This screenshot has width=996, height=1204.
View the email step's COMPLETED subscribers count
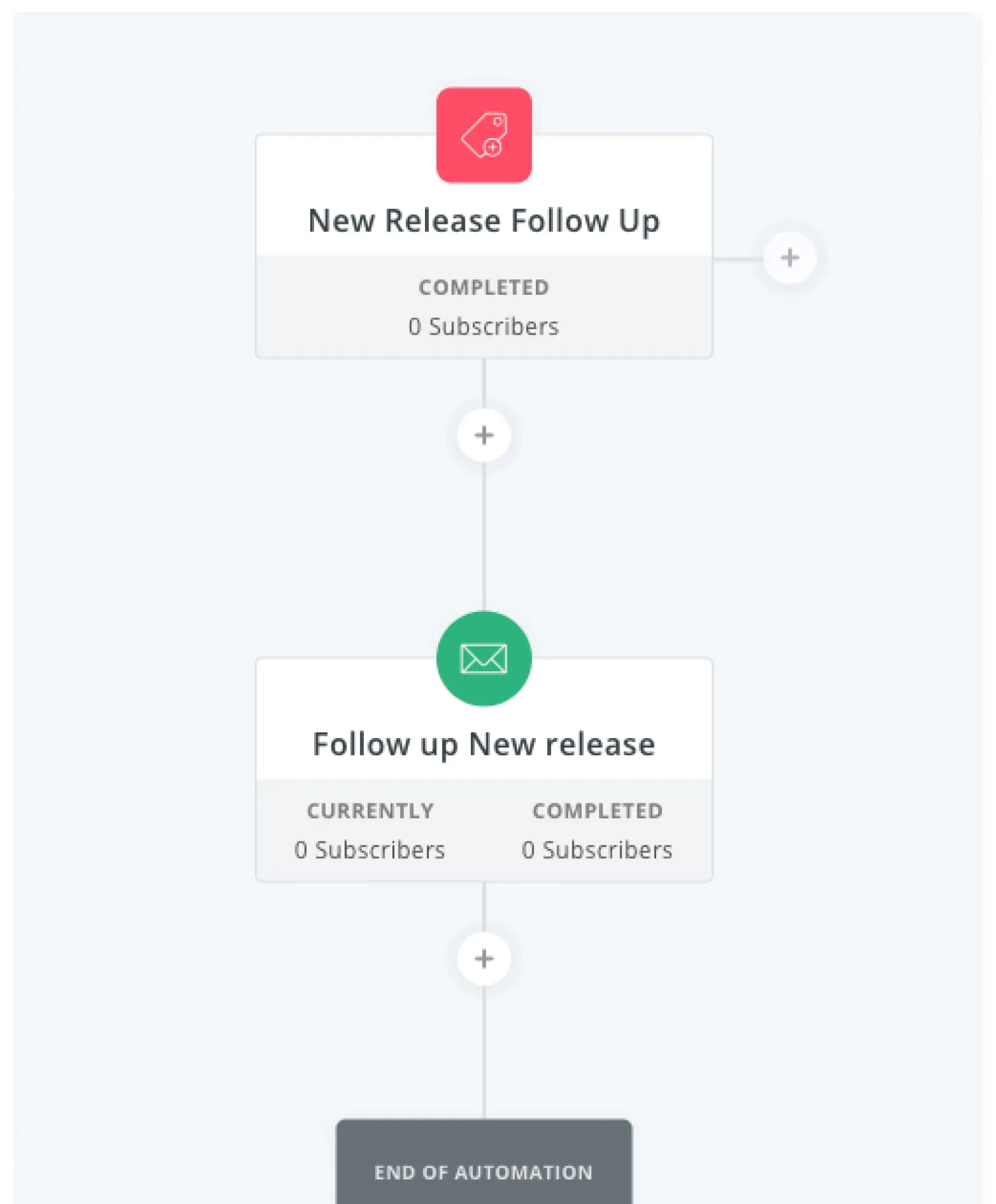[x=598, y=850]
